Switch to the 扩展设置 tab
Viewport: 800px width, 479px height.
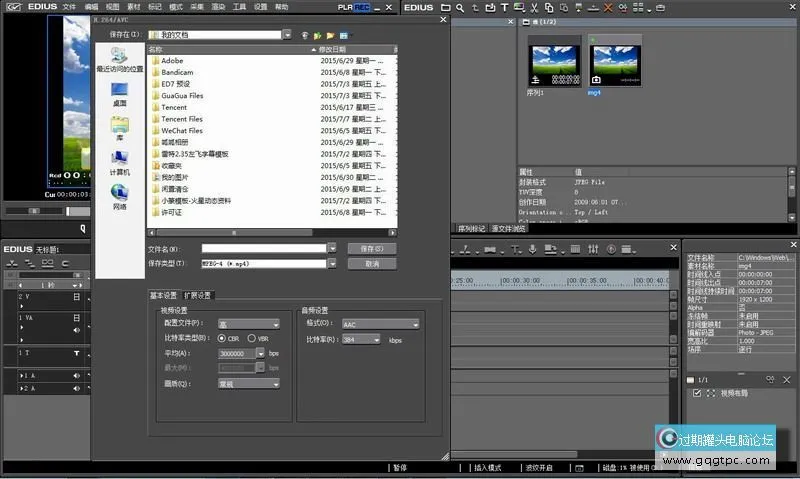198,295
